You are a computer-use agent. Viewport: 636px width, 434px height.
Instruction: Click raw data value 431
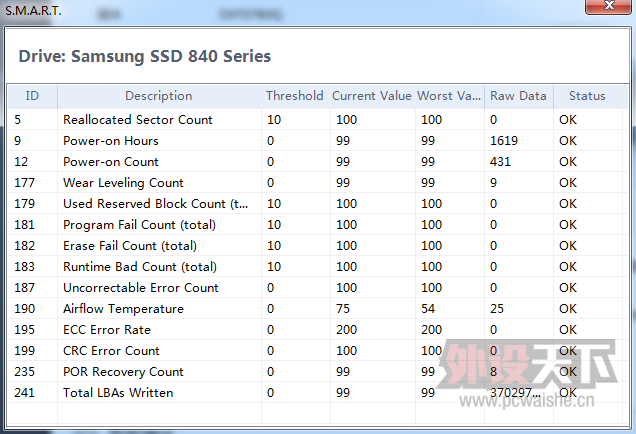tap(500, 162)
